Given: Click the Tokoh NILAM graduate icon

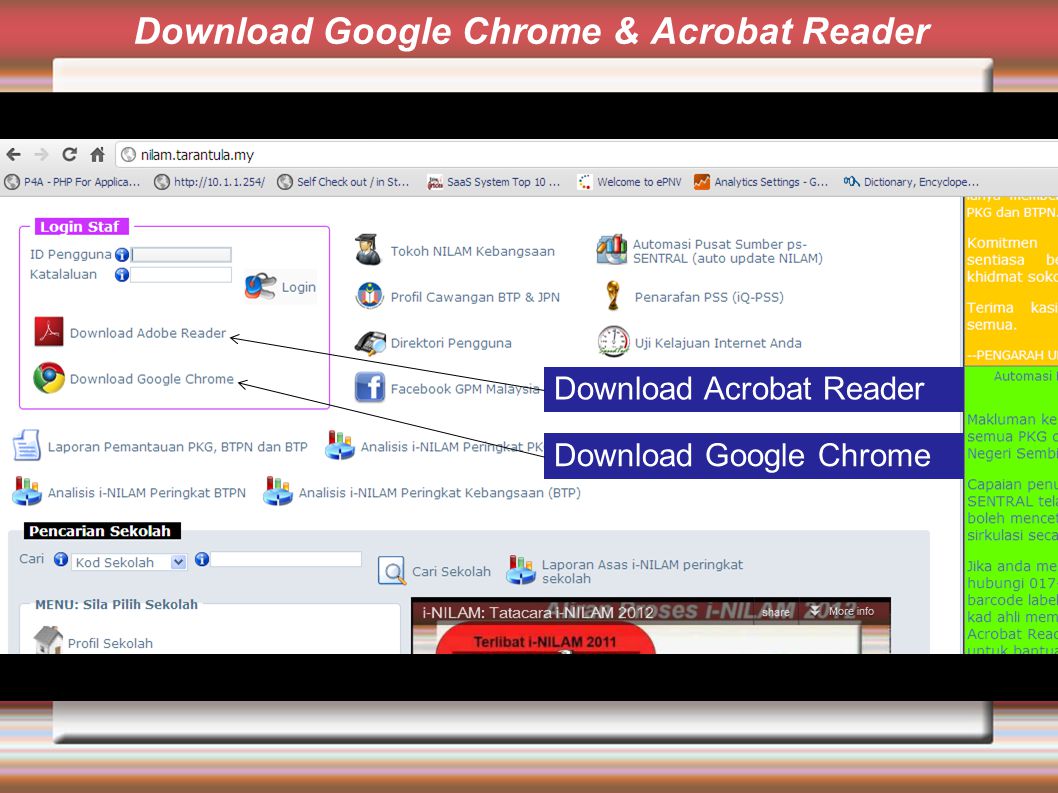Looking at the screenshot, I should click(x=368, y=250).
